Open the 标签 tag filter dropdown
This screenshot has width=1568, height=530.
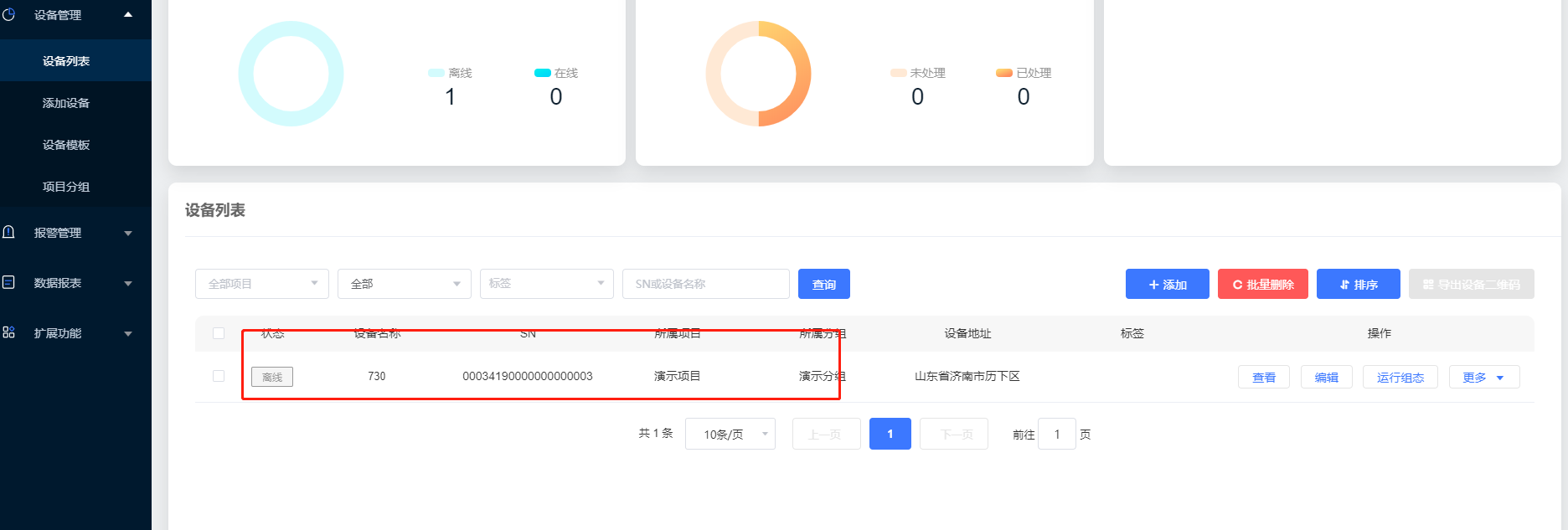(546, 284)
